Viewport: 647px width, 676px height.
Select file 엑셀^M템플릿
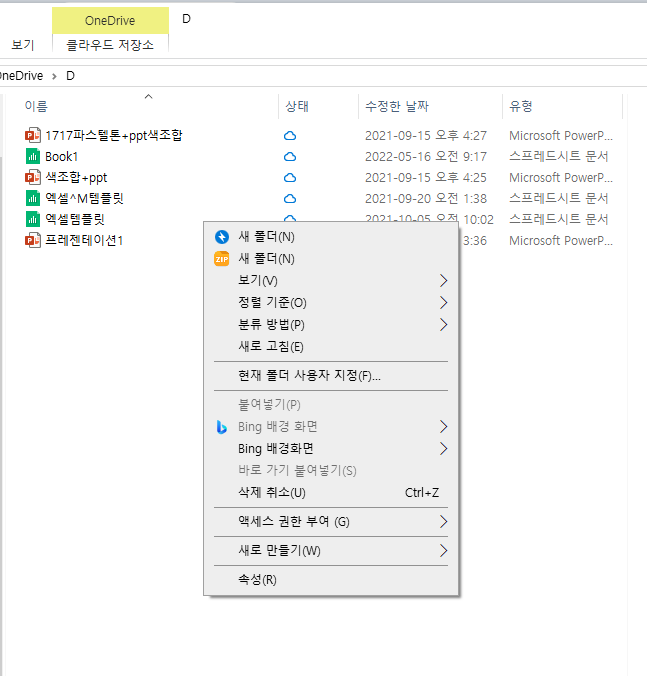tap(84, 198)
